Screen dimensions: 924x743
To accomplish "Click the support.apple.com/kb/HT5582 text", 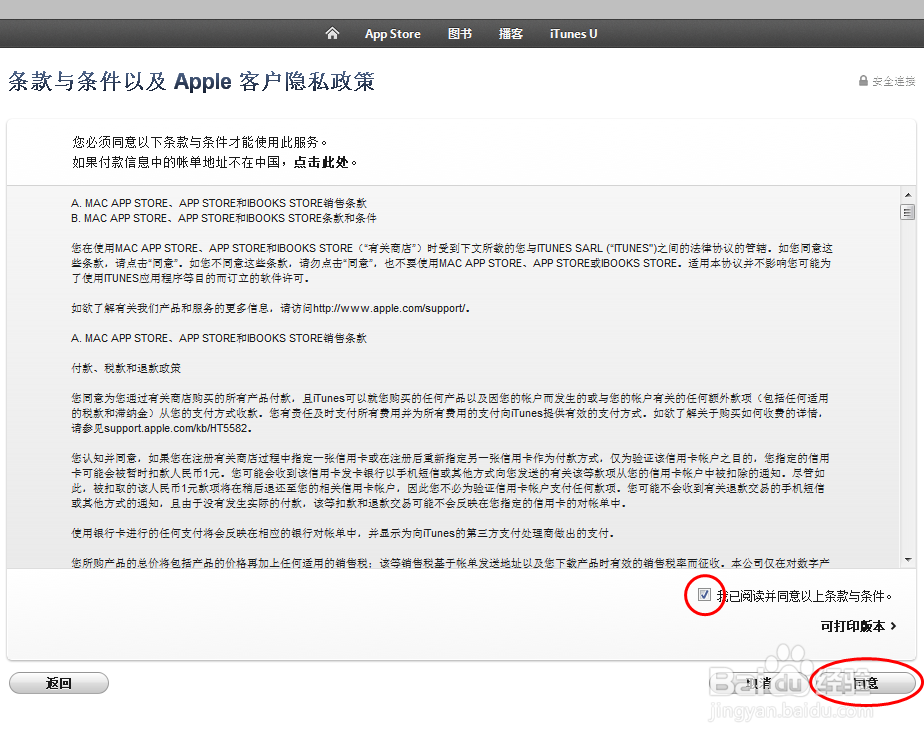I will pos(177,428).
